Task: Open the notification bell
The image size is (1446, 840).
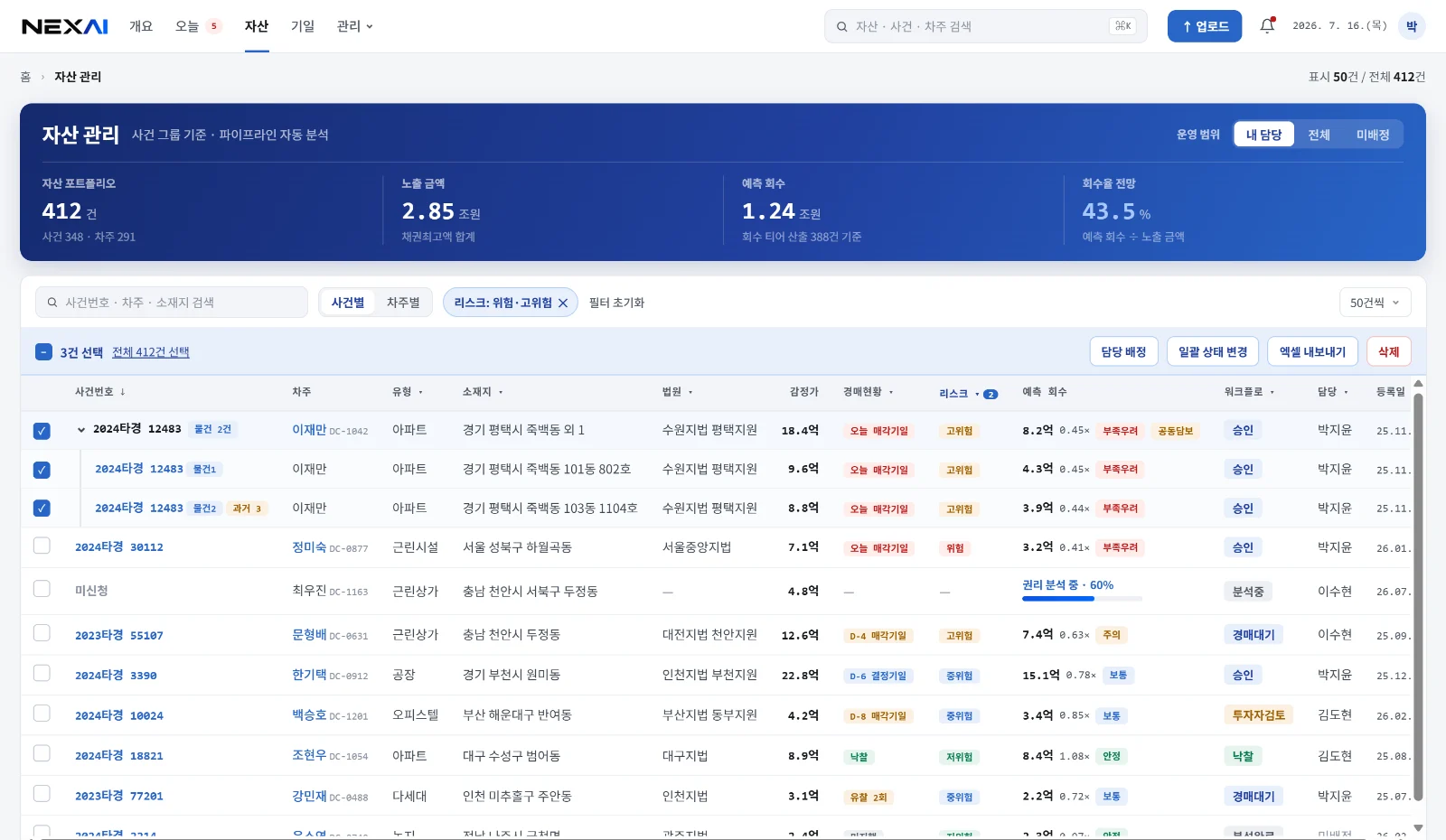Action: (1267, 26)
